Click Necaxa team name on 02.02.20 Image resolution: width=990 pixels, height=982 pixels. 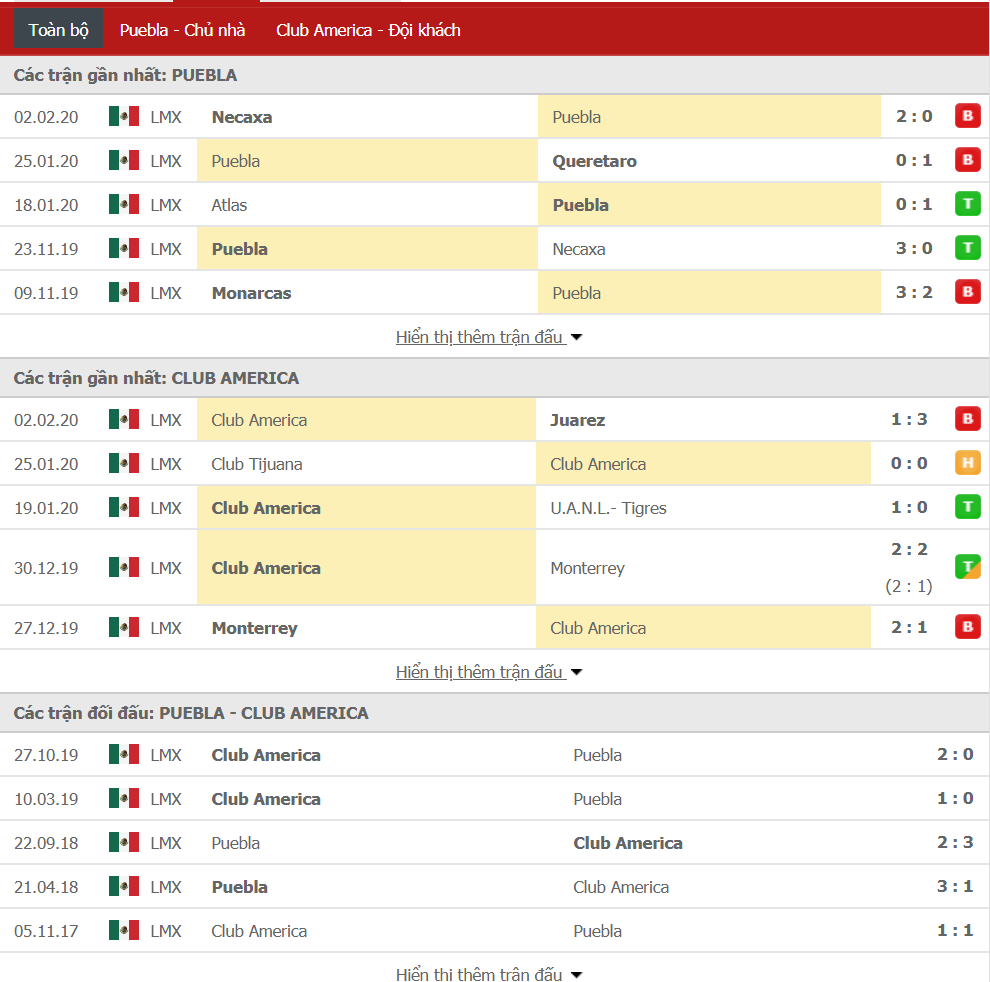[x=242, y=117]
